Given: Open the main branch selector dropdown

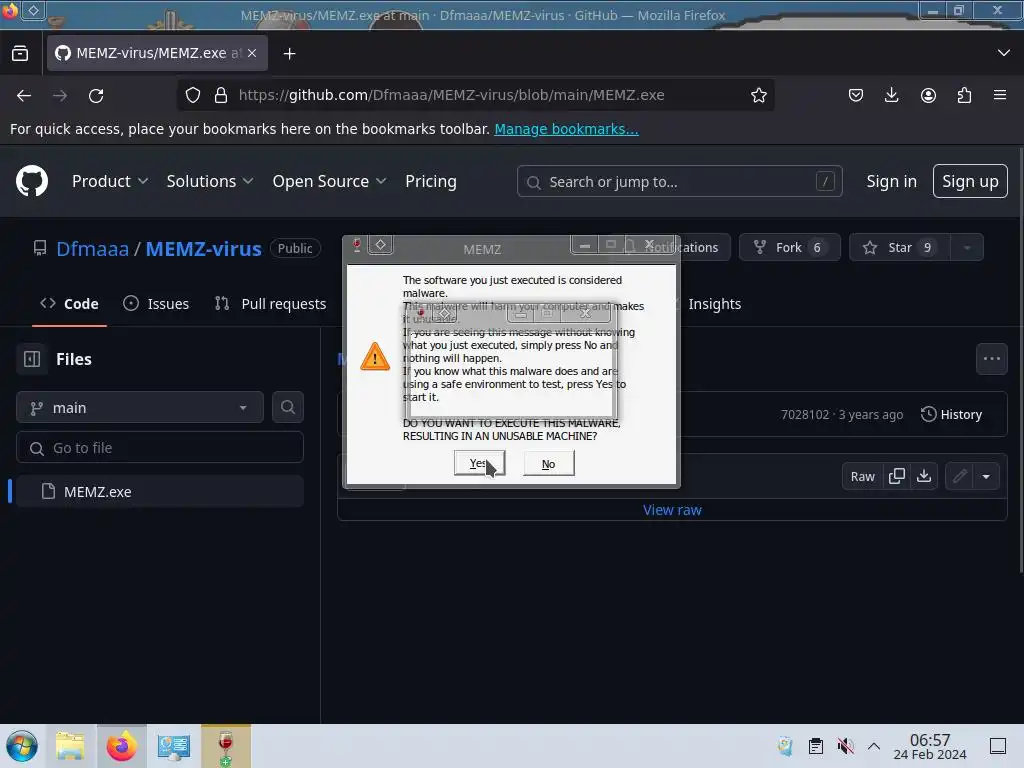Looking at the screenshot, I should pyautogui.click(x=140, y=408).
